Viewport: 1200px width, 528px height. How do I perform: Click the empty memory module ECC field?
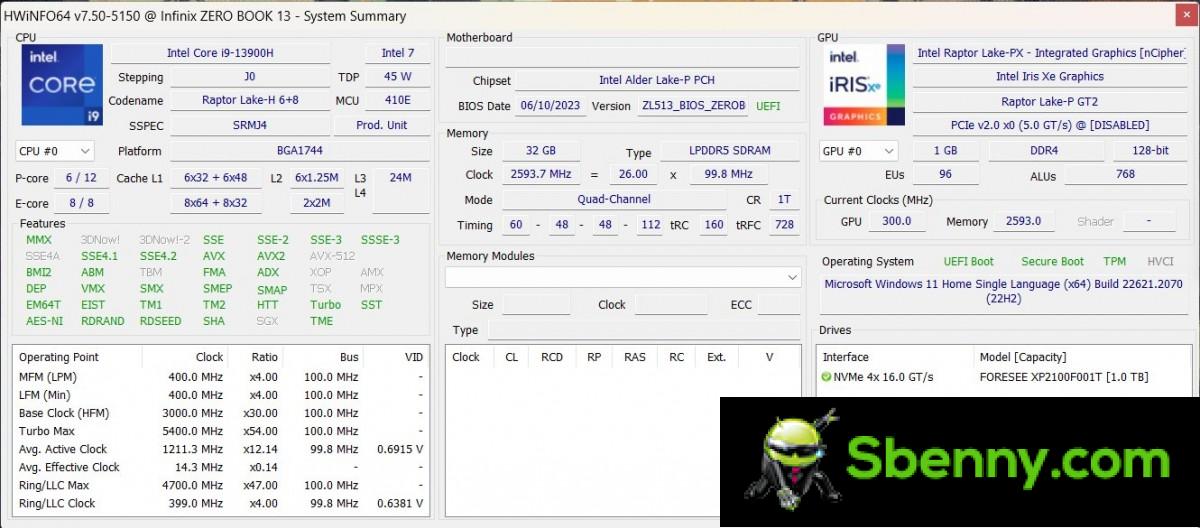pos(780,305)
